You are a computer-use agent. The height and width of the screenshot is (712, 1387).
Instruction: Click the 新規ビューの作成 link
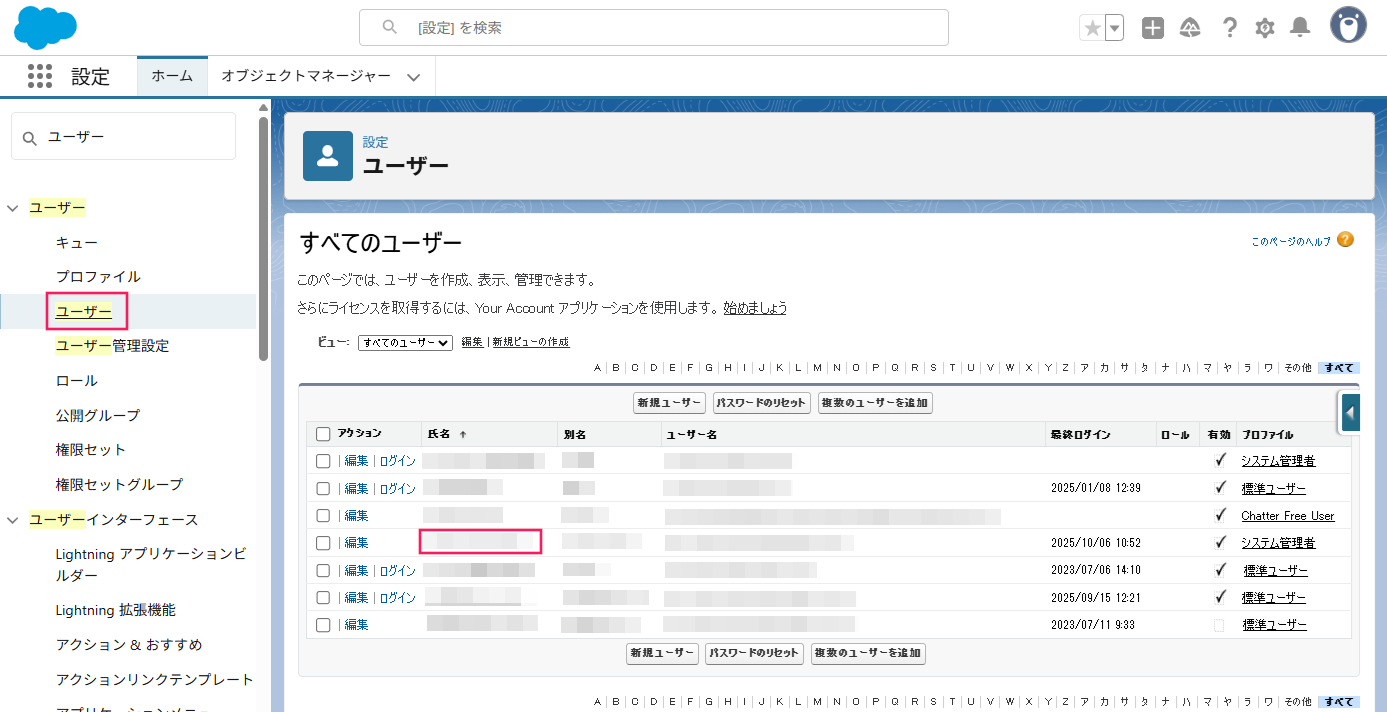pos(531,342)
